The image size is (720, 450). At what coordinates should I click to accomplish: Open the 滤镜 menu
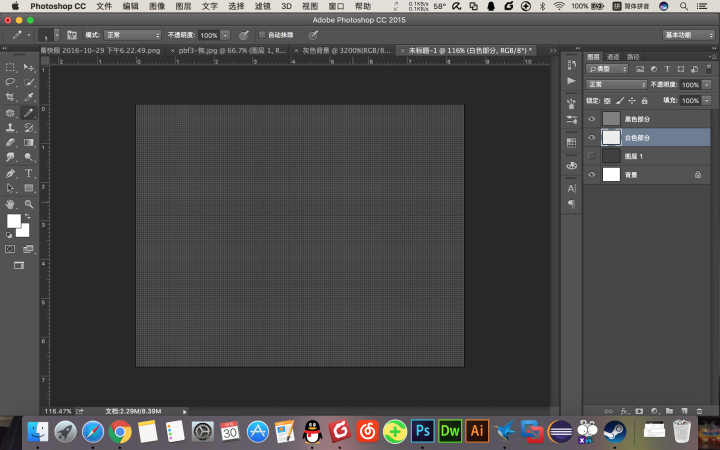click(263, 6)
